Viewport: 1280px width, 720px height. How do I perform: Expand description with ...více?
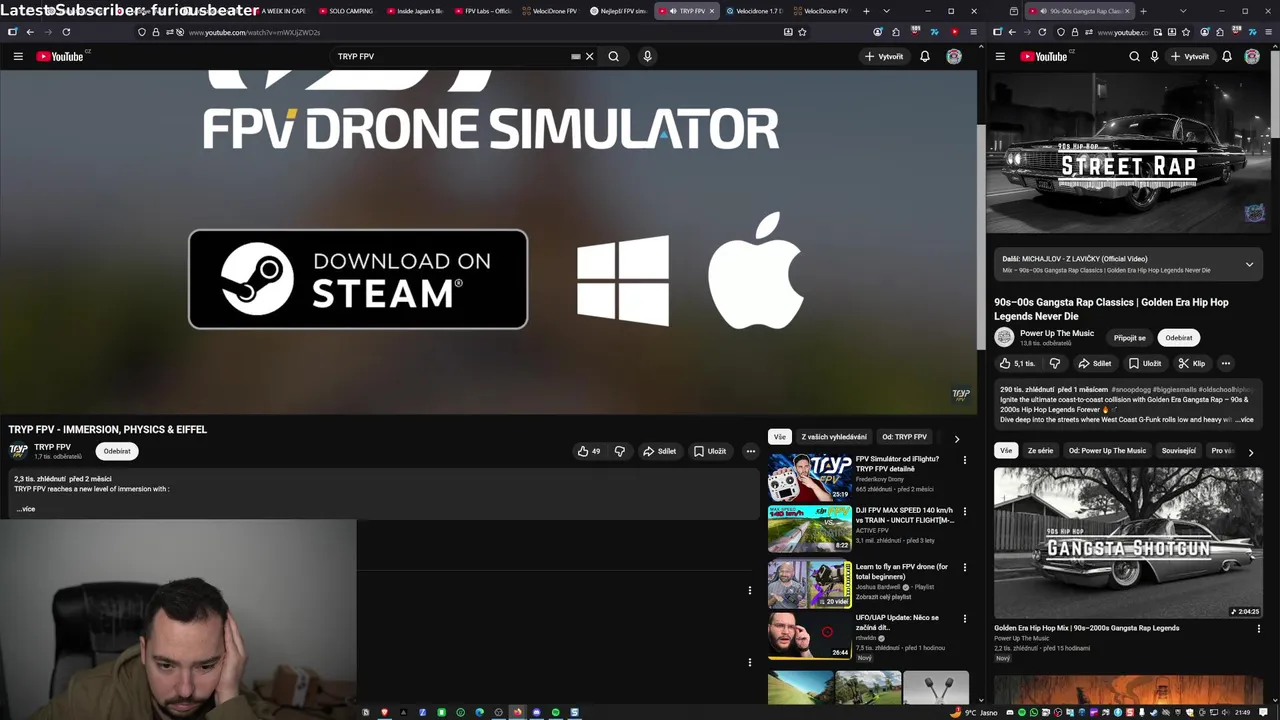tap(25, 509)
